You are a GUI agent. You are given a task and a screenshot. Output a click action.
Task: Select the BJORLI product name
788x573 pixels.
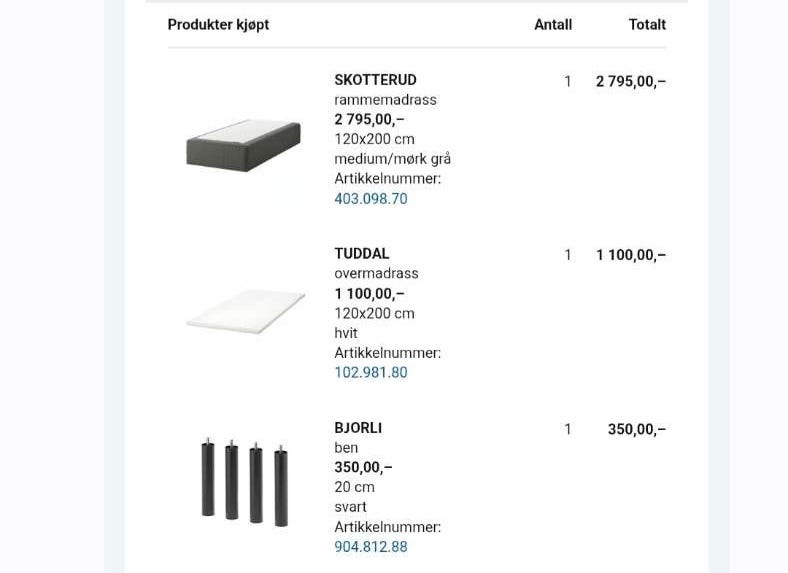tap(358, 428)
